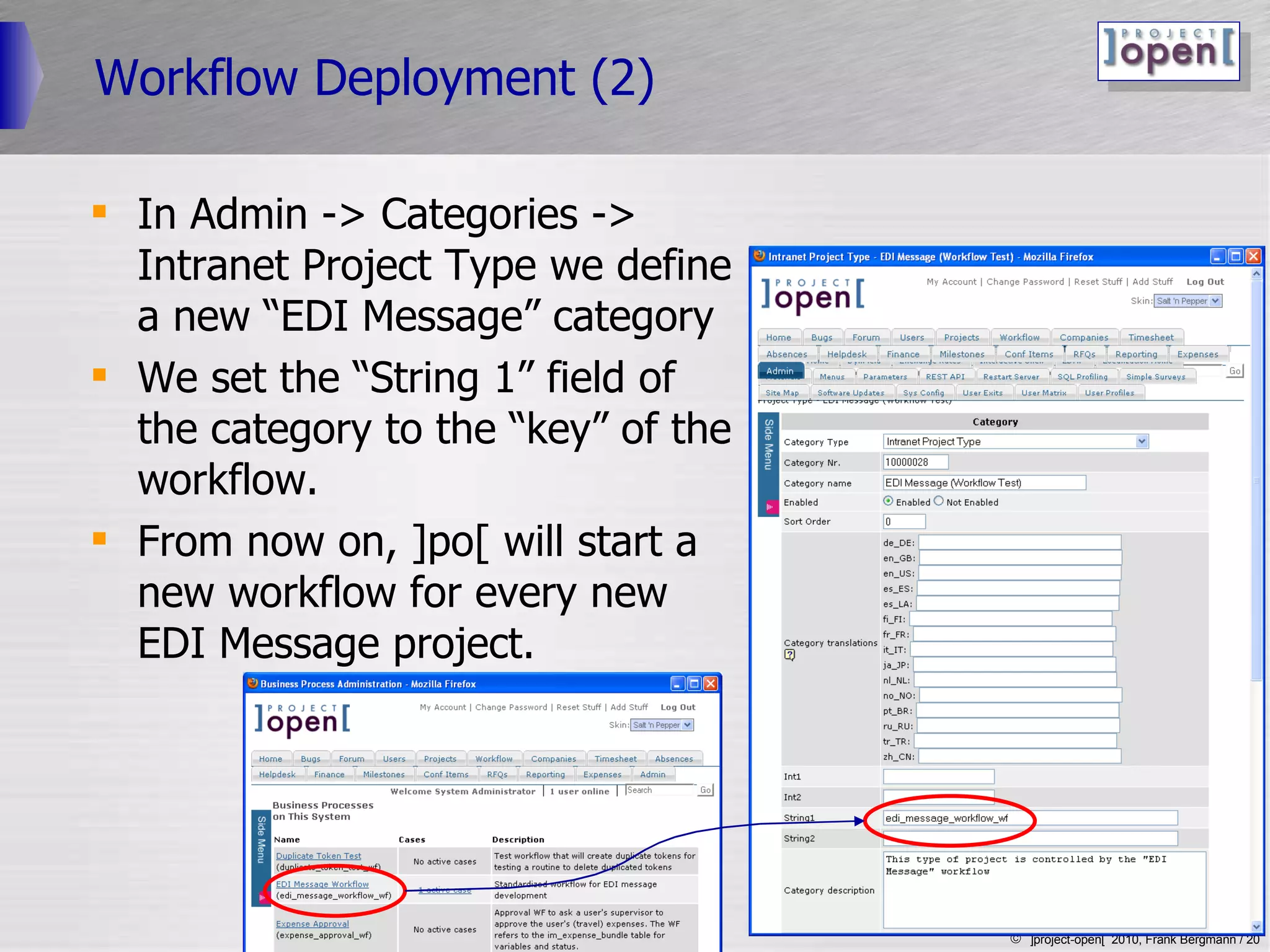The image size is (1270, 952).
Task: Open the Conf Items tab in the Business Process window
Action: pyautogui.click(x=446, y=774)
